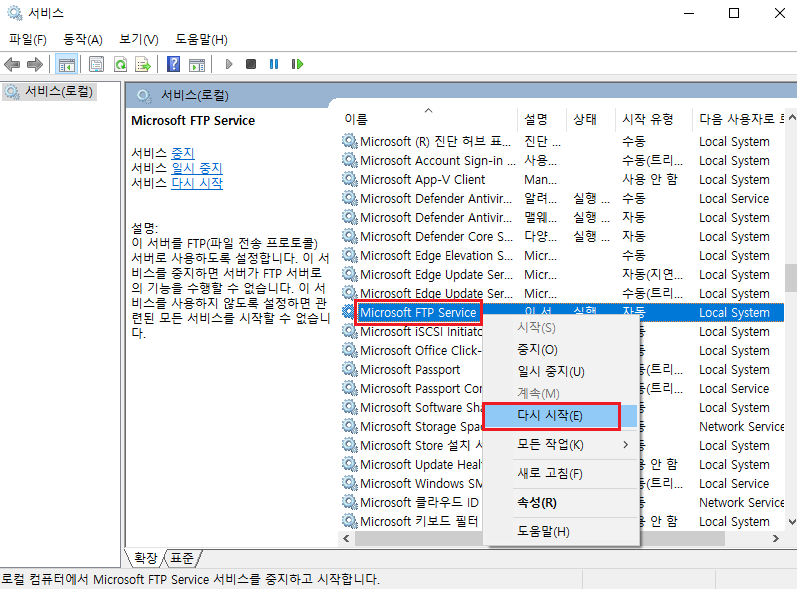Viewport: 797px width, 589px height.
Task: Click gear icon of Microsoft 클라우드 ID row
Action: (x=349, y=502)
